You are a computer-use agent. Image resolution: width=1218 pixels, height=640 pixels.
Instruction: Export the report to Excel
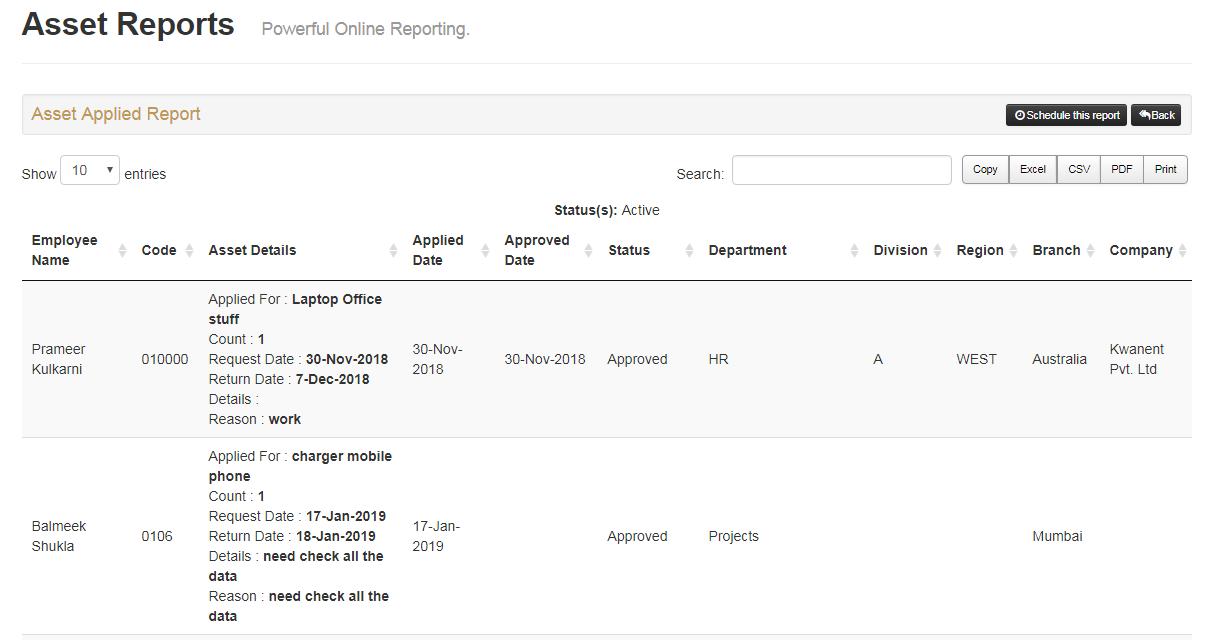coord(1033,170)
